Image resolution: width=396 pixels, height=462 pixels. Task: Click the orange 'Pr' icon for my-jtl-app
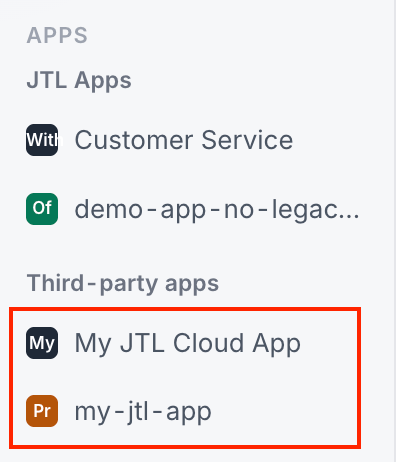(42, 411)
